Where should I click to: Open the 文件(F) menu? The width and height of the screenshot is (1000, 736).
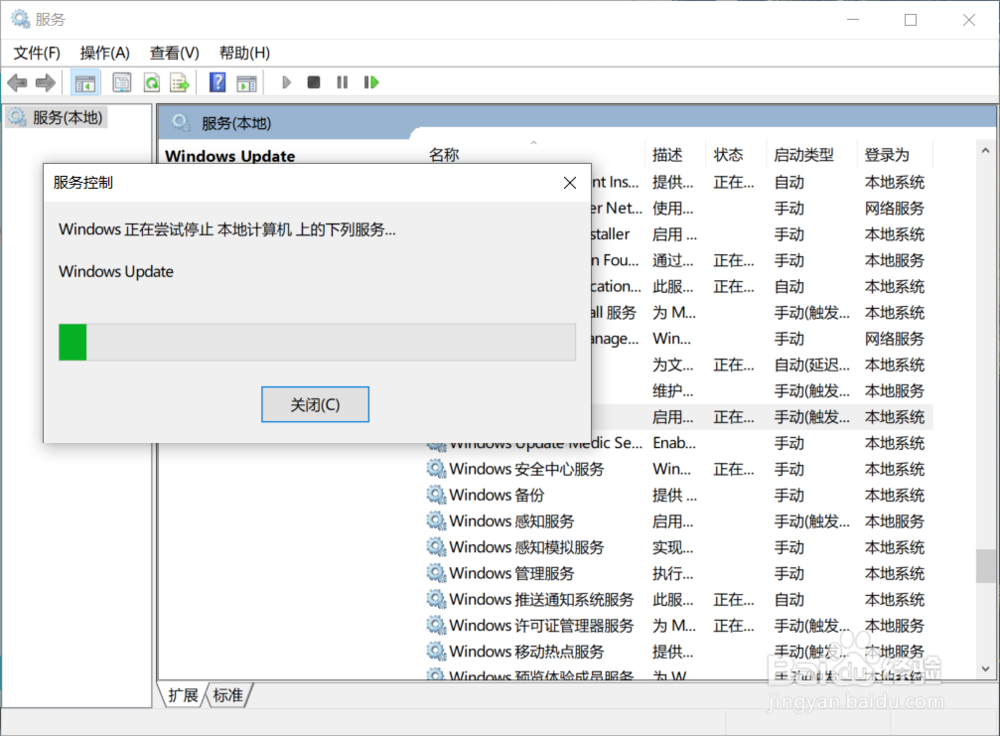coord(37,53)
